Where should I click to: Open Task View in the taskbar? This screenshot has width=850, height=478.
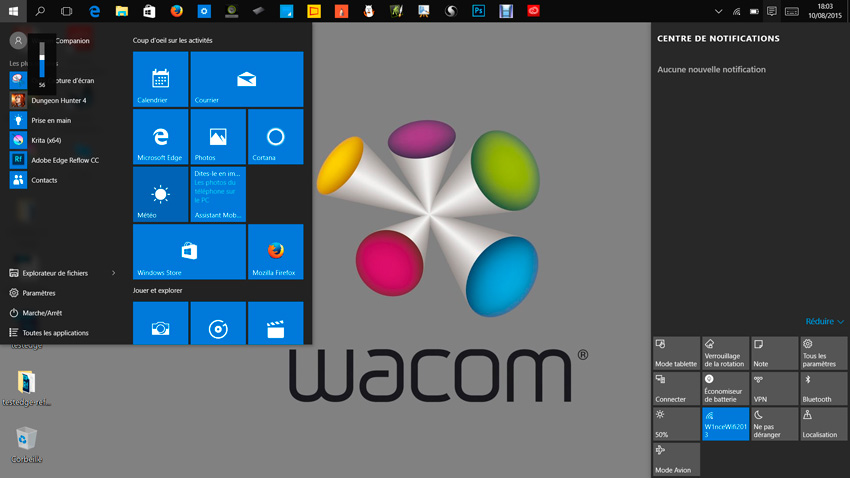tap(67, 11)
